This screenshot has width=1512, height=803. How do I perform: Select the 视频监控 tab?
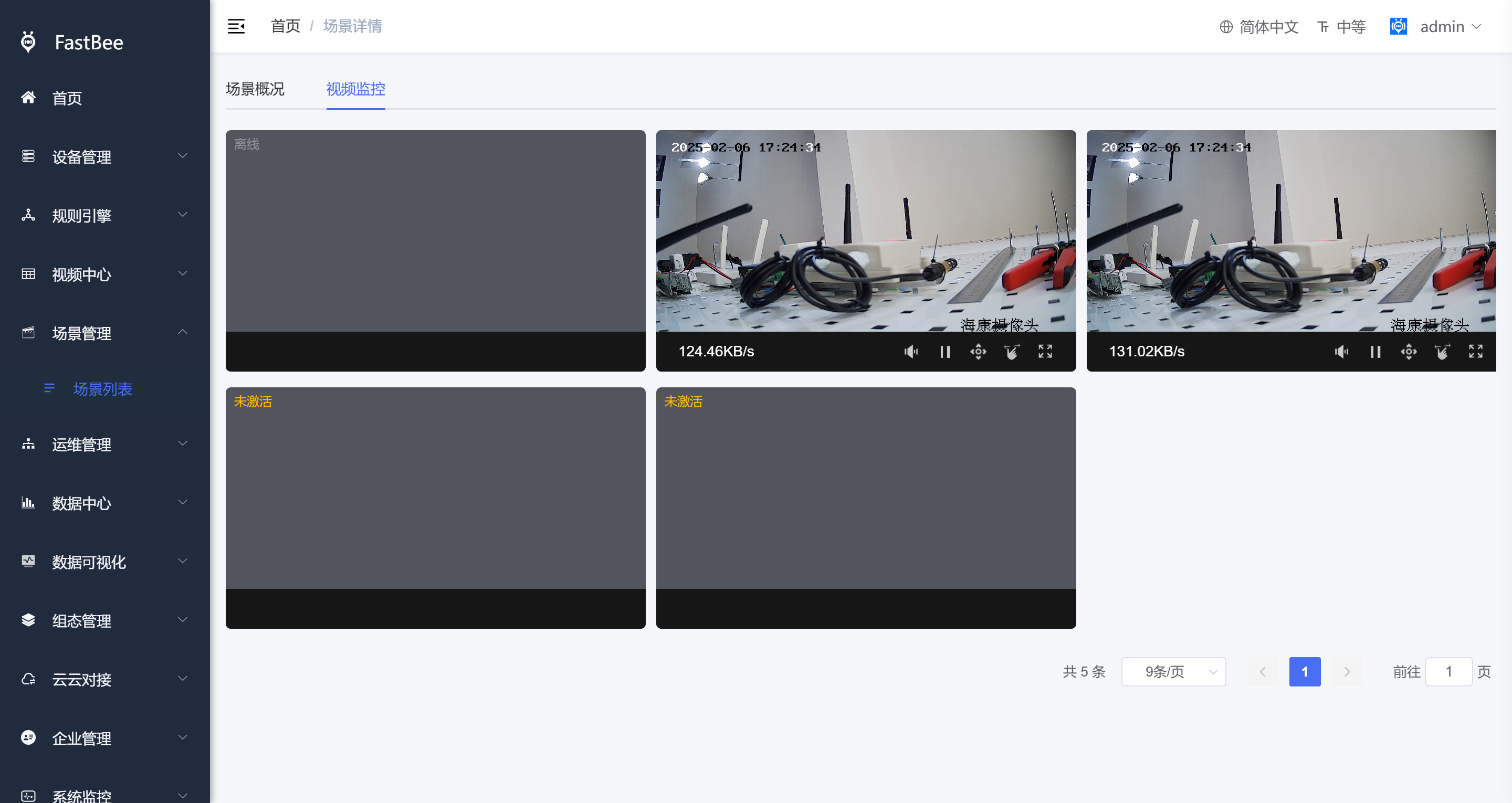356,89
